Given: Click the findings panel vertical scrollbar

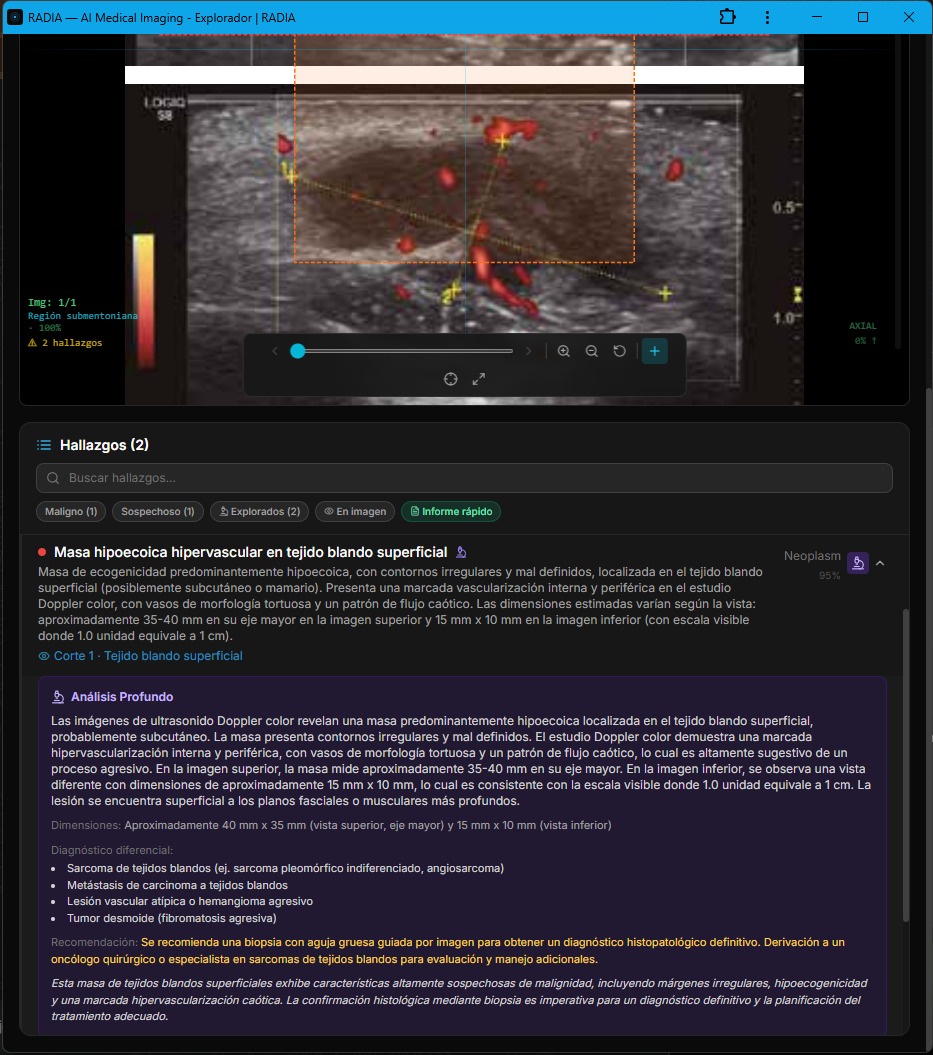Looking at the screenshot, I should (x=905, y=764).
